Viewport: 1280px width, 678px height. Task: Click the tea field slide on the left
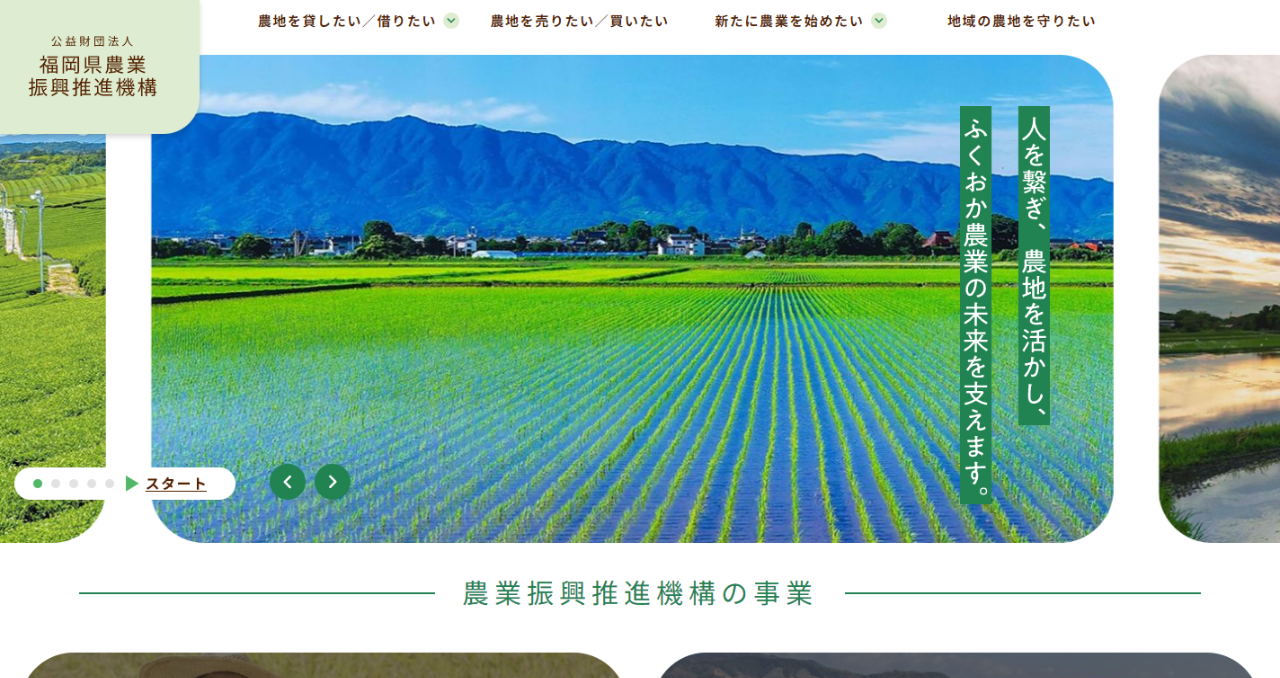53,340
